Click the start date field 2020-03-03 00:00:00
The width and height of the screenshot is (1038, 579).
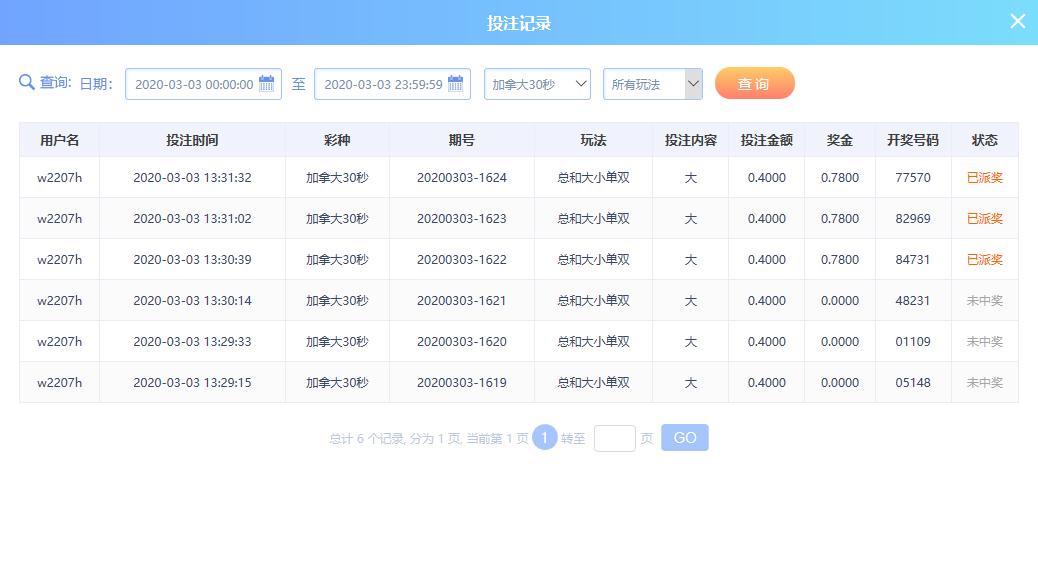click(x=203, y=84)
